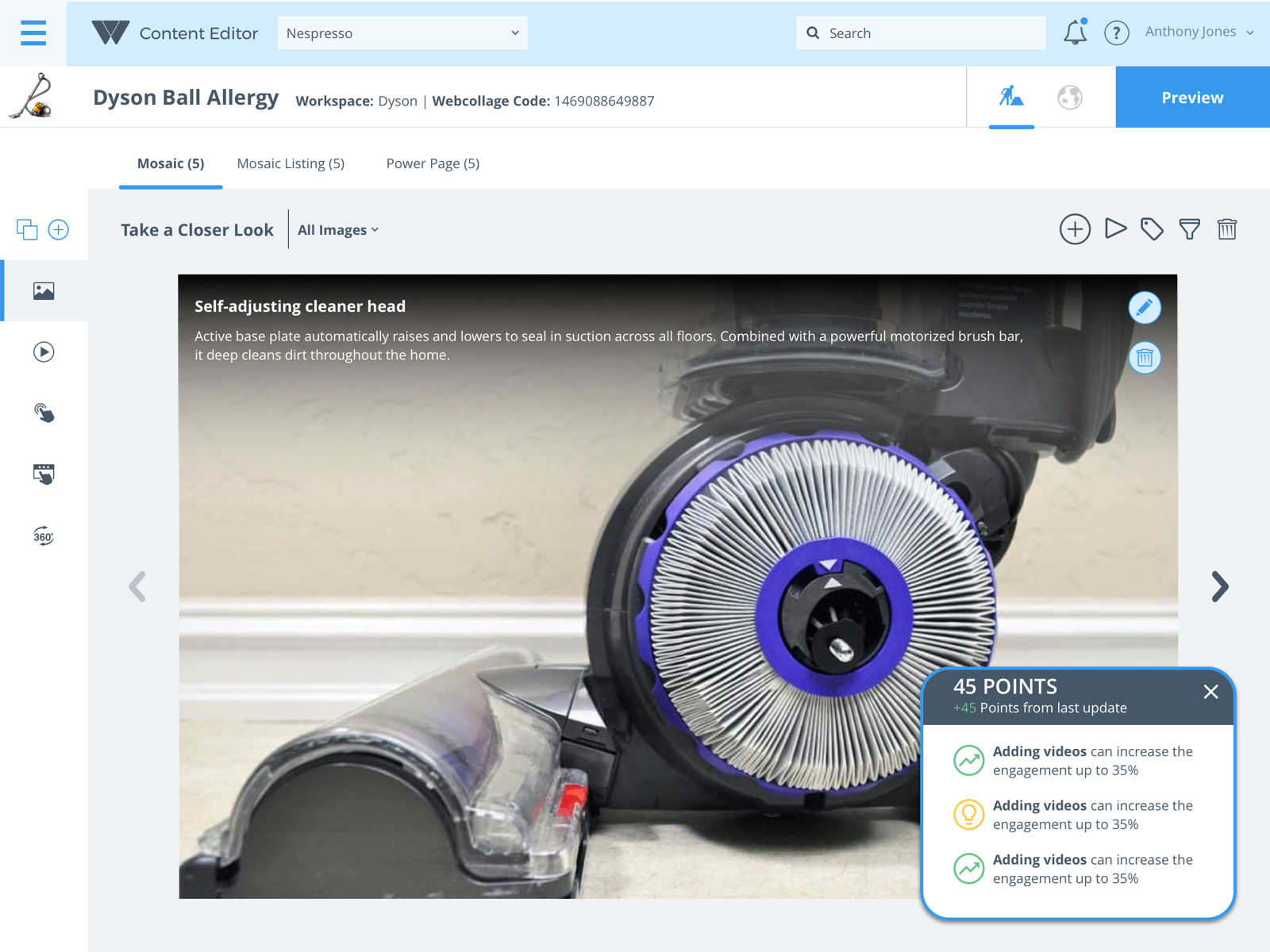Open the video section in sidebar
This screenshot has width=1270, height=952.
[x=44, y=351]
